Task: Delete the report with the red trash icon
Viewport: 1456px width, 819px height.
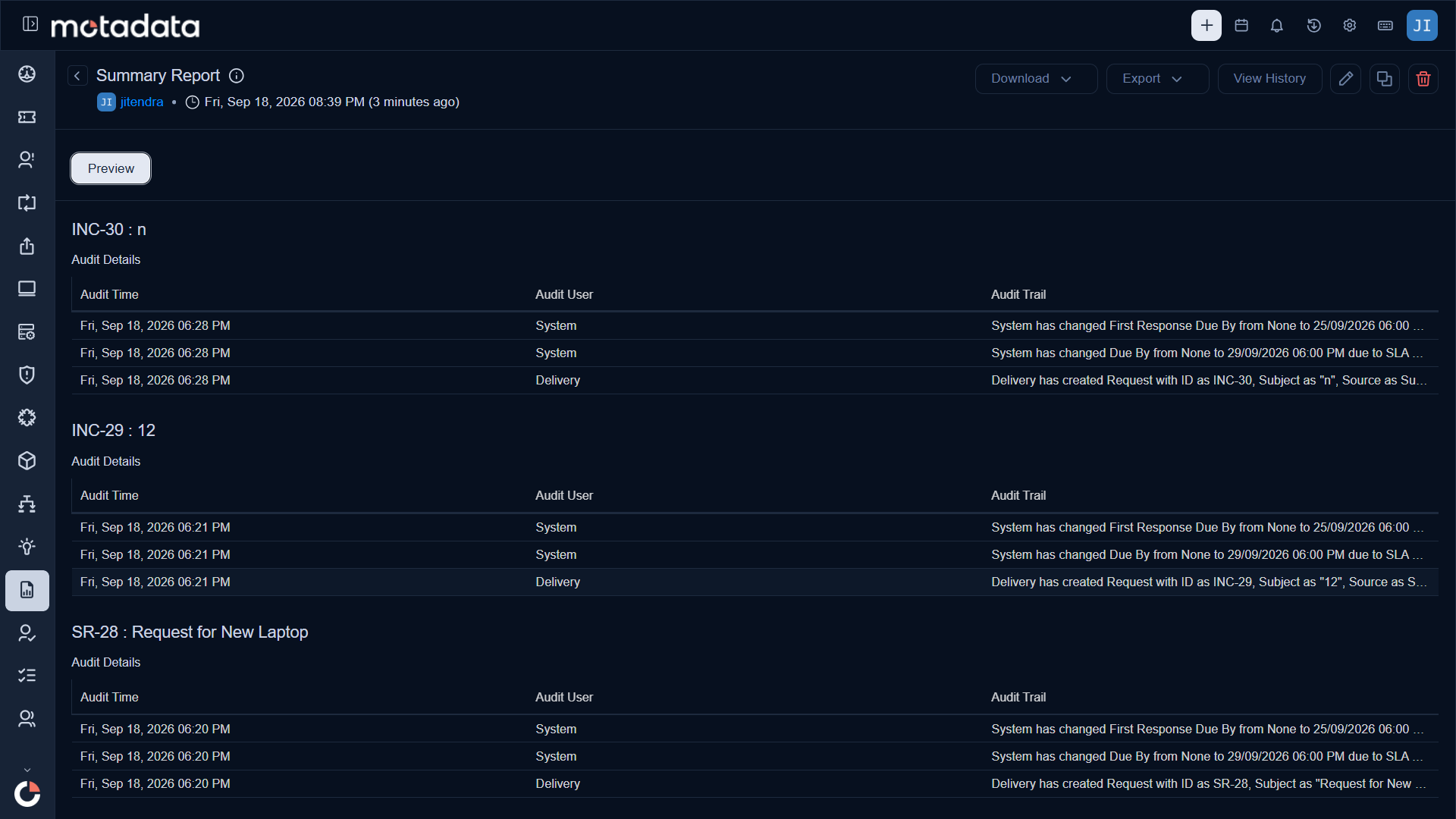Action: (x=1423, y=79)
